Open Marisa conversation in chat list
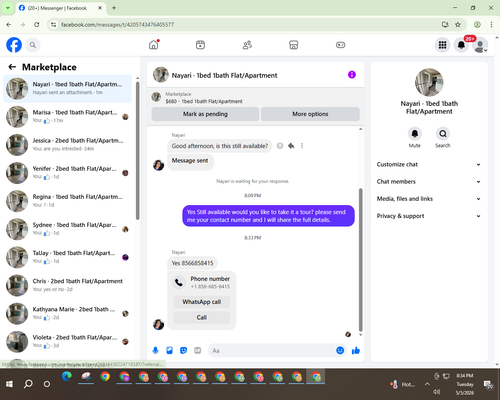 pos(67,117)
